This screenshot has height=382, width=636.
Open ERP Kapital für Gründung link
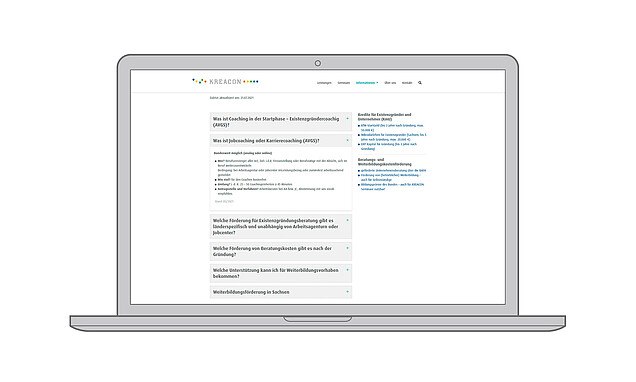click(389, 146)
